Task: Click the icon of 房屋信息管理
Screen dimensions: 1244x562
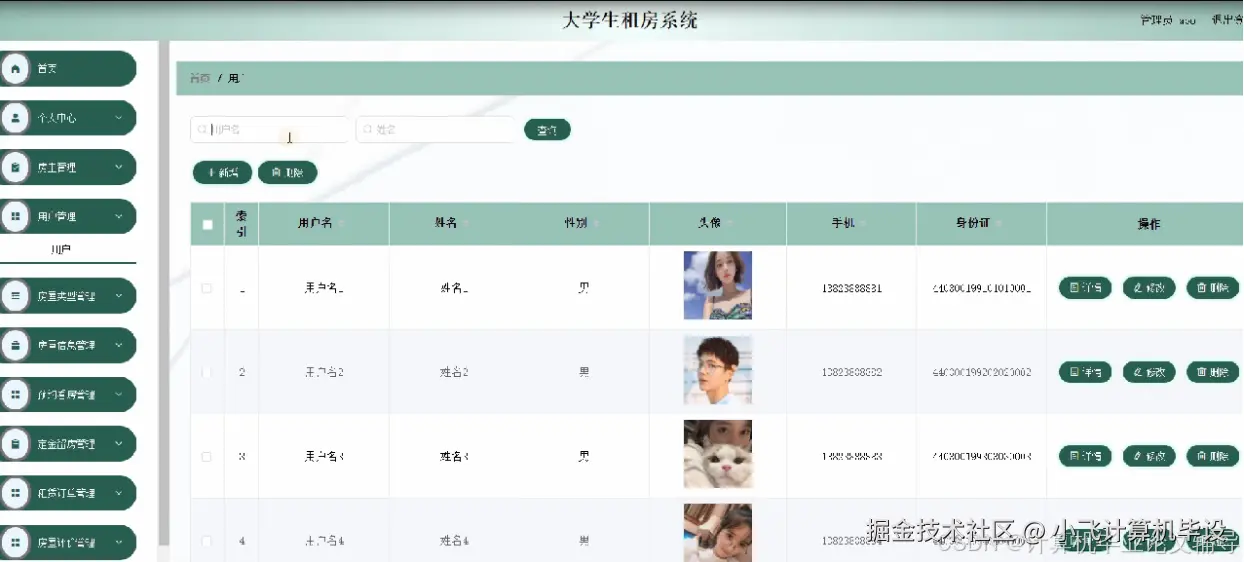Action: click(15, 345)
